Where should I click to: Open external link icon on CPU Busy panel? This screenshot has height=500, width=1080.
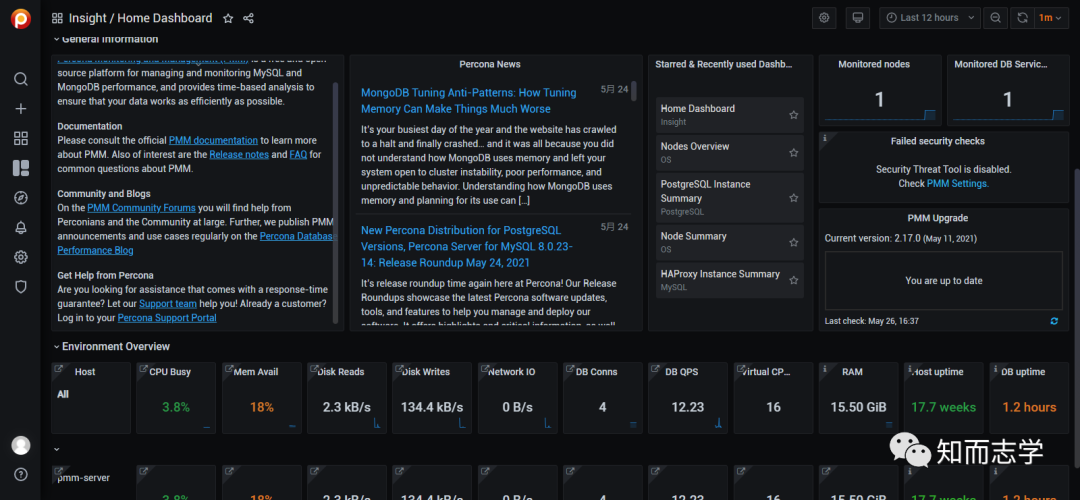point(144,369)
